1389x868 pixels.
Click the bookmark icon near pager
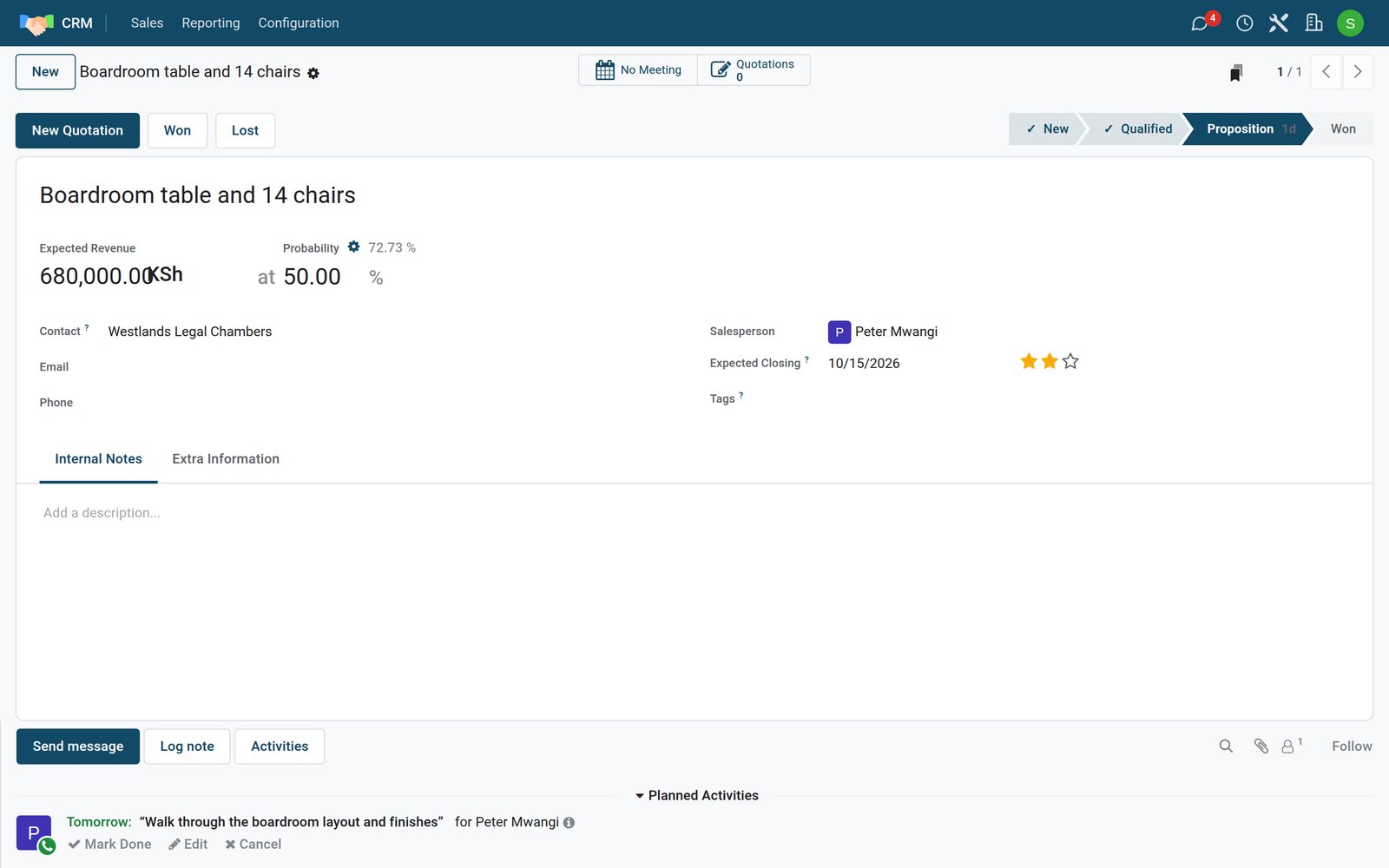pyautogui.click(x=1236, y=73)
